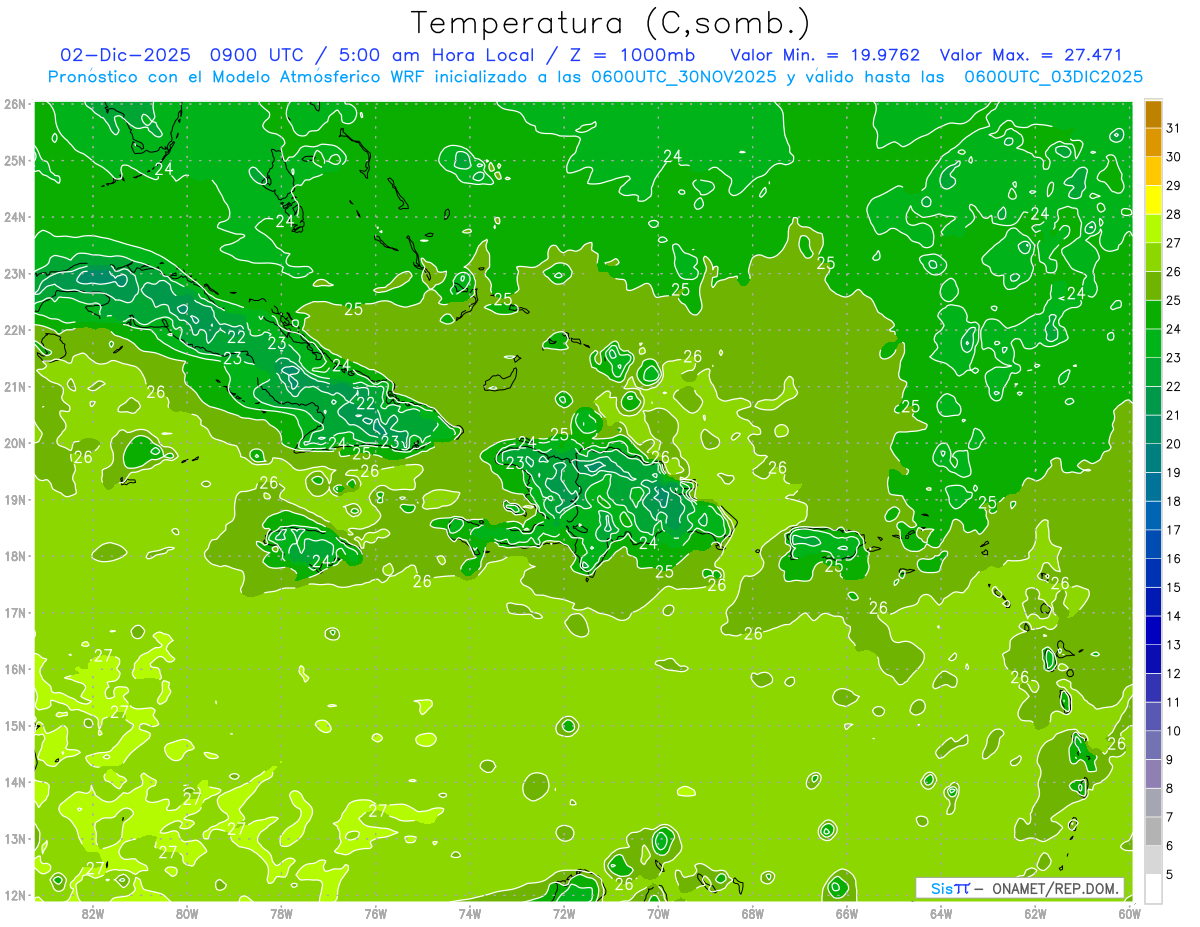Viewport: 1200px width, 927px height.
Task: Select the Z = 1000mb level text
Action: tap(631, 55)
